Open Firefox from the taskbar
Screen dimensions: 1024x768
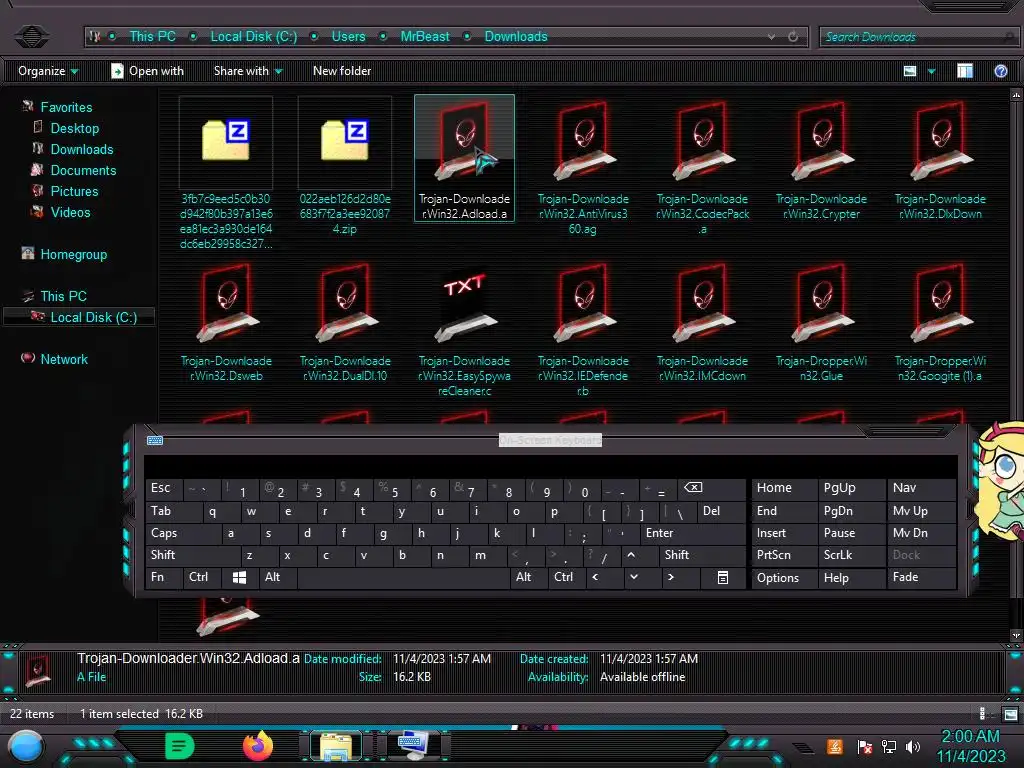click(x=258, y=745)
